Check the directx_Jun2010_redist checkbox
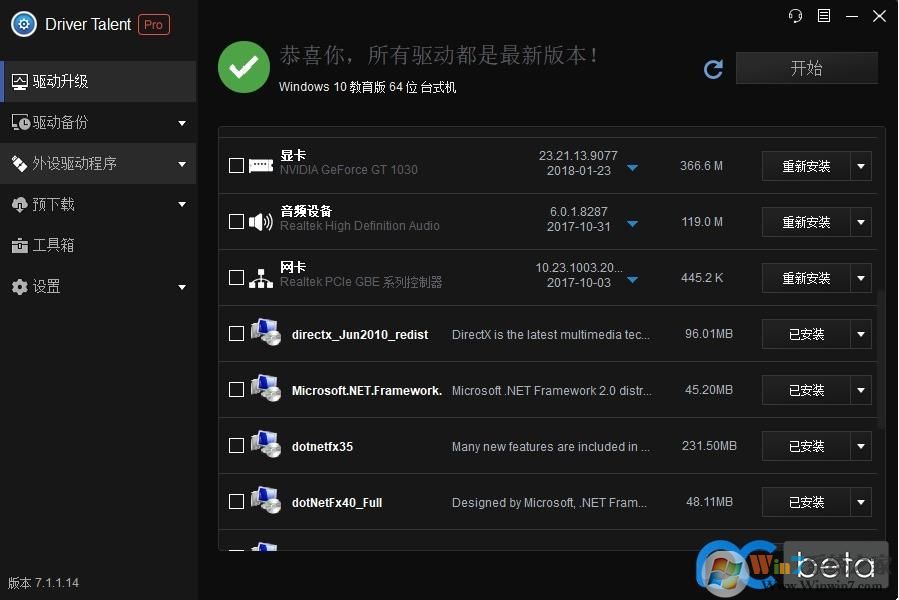 236,334
